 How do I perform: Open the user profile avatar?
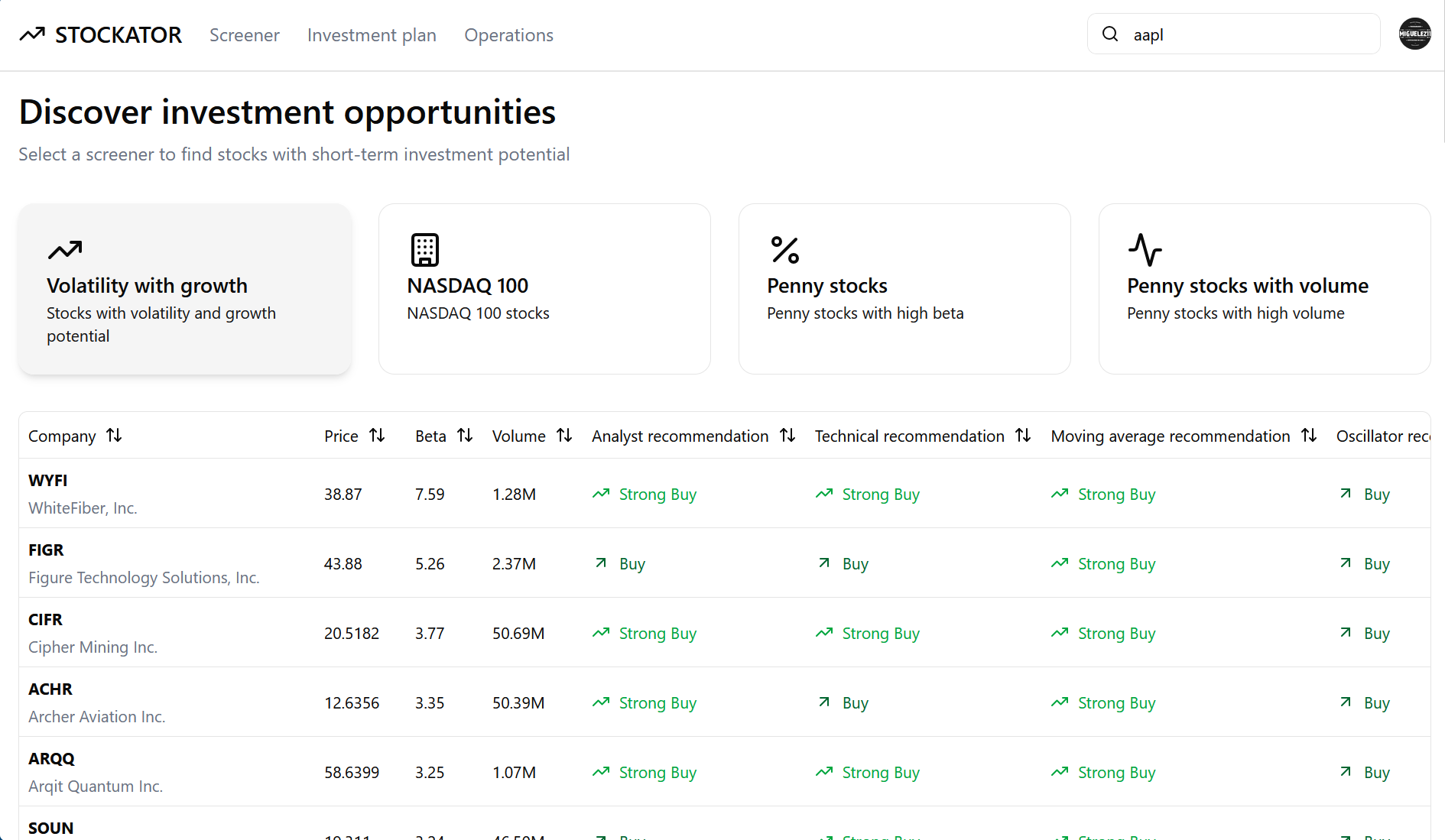click(x=1414, y=34)
